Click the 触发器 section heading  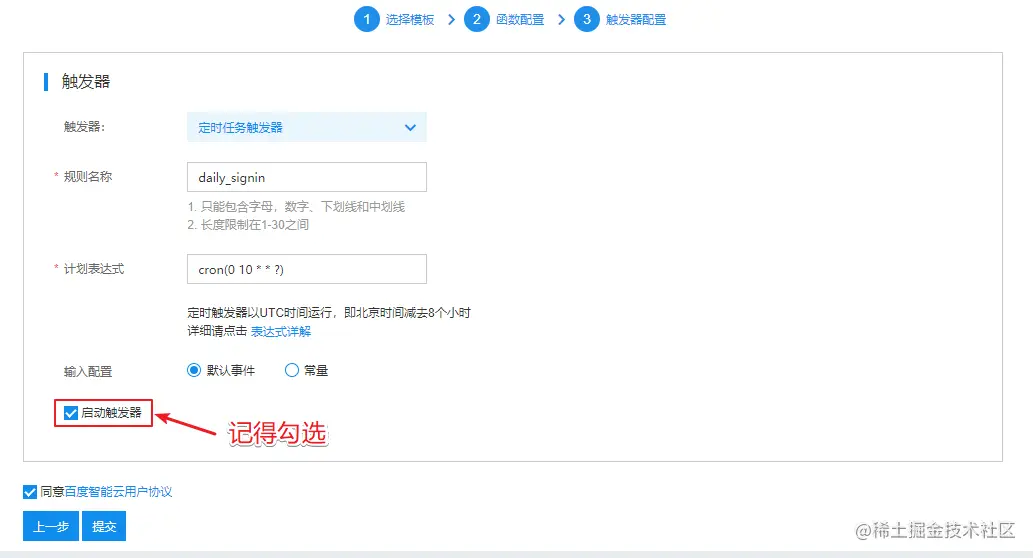pyautogui.click(x=86, y=82)
